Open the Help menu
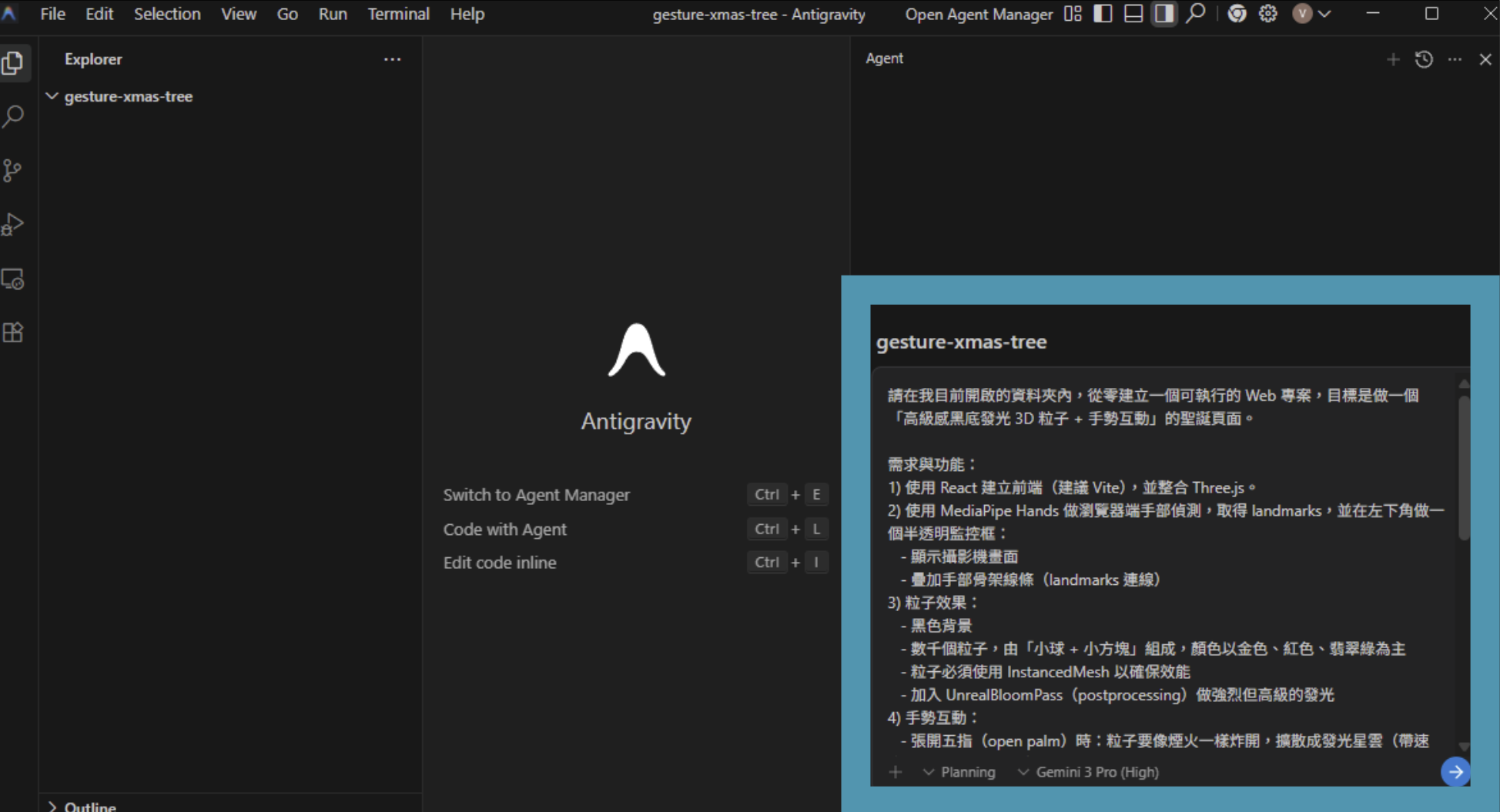The height and width of the screenshot is (812, 1500). 467,14
